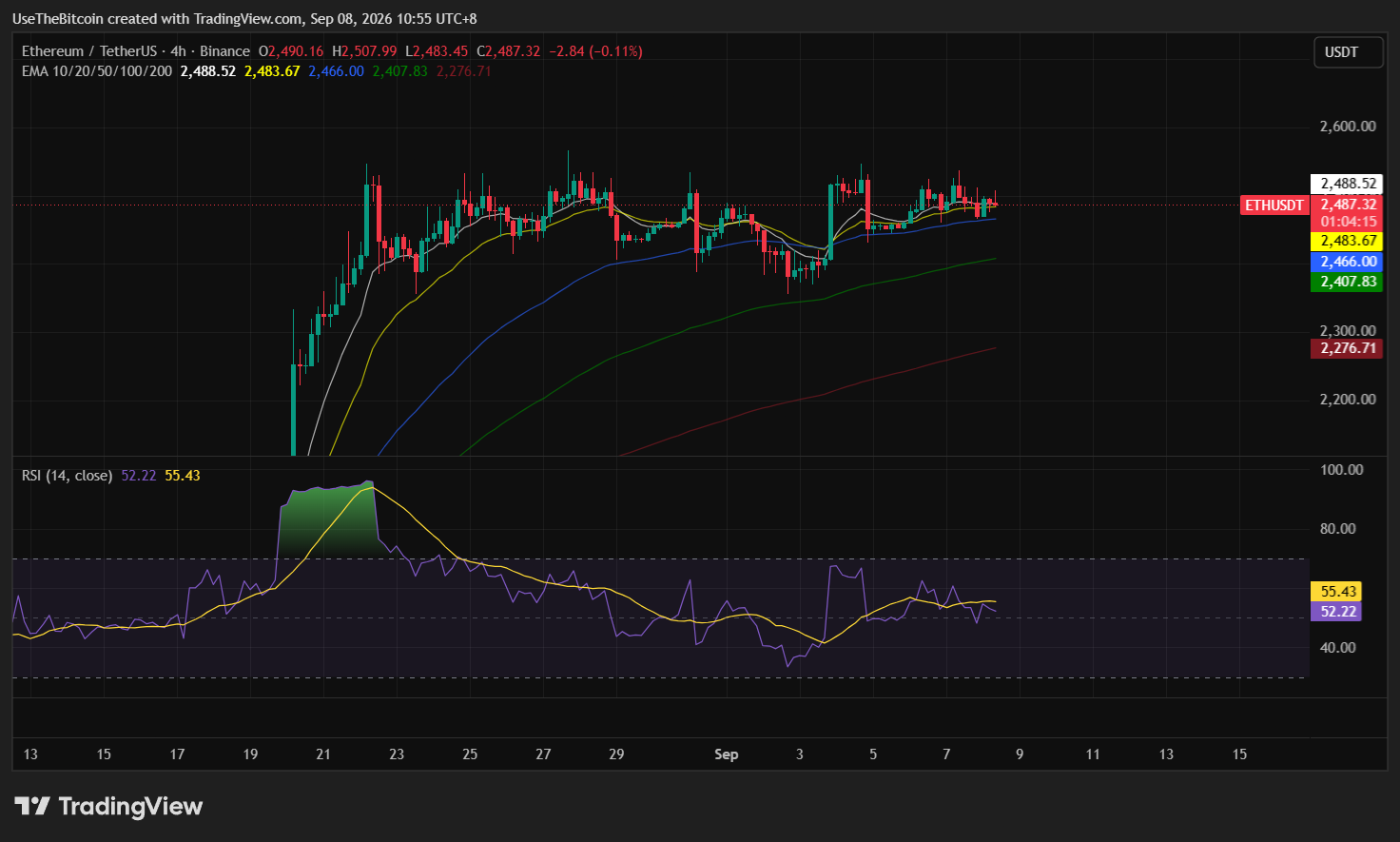Click the EMA 10 value 2,488.52 in legend
This screenshot has height=842, width=1400.
(208, 71)
